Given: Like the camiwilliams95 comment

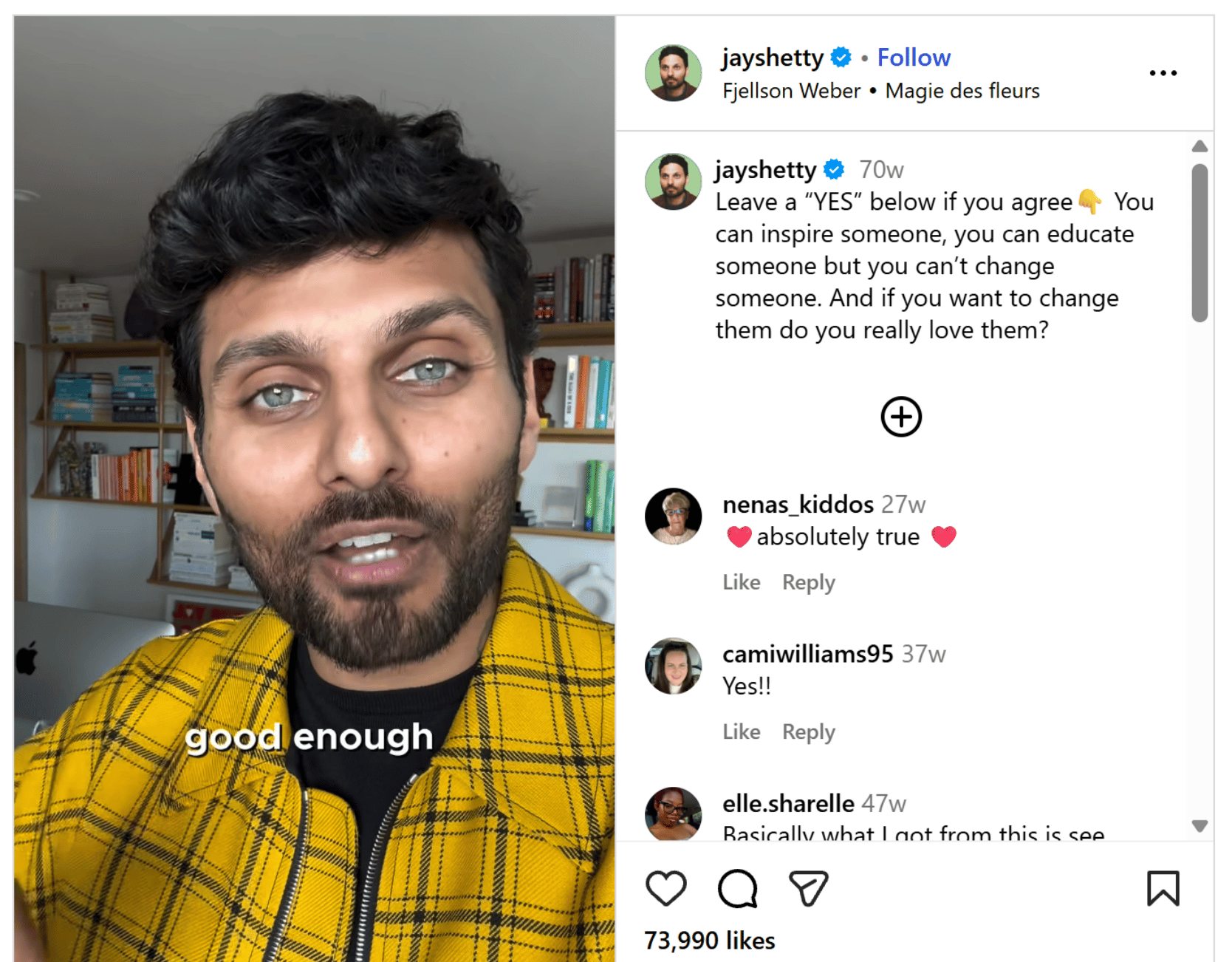Looking at the screenshot, I should (741, 731).
